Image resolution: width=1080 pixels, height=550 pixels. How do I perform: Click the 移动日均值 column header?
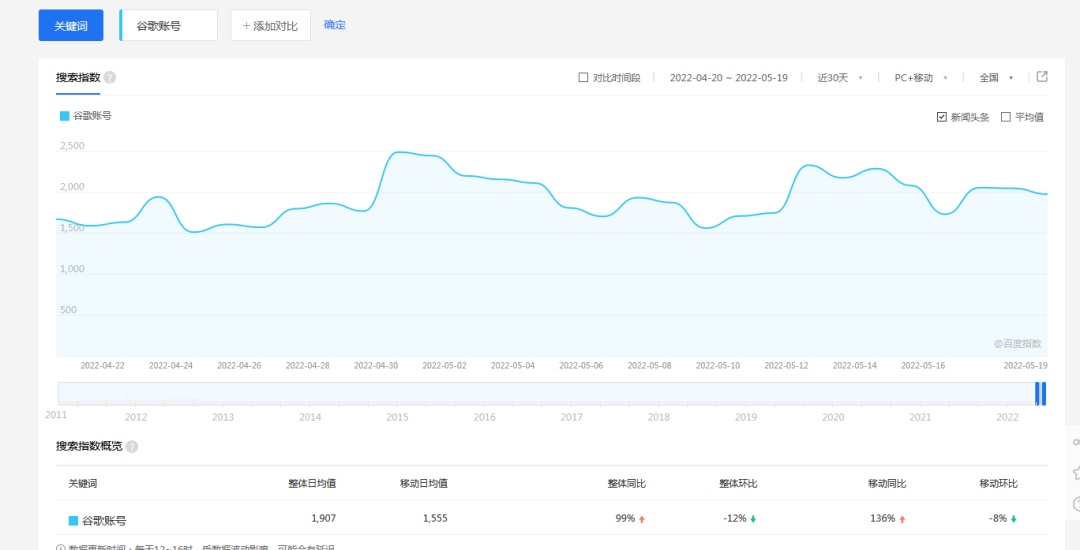pos(424,483)
